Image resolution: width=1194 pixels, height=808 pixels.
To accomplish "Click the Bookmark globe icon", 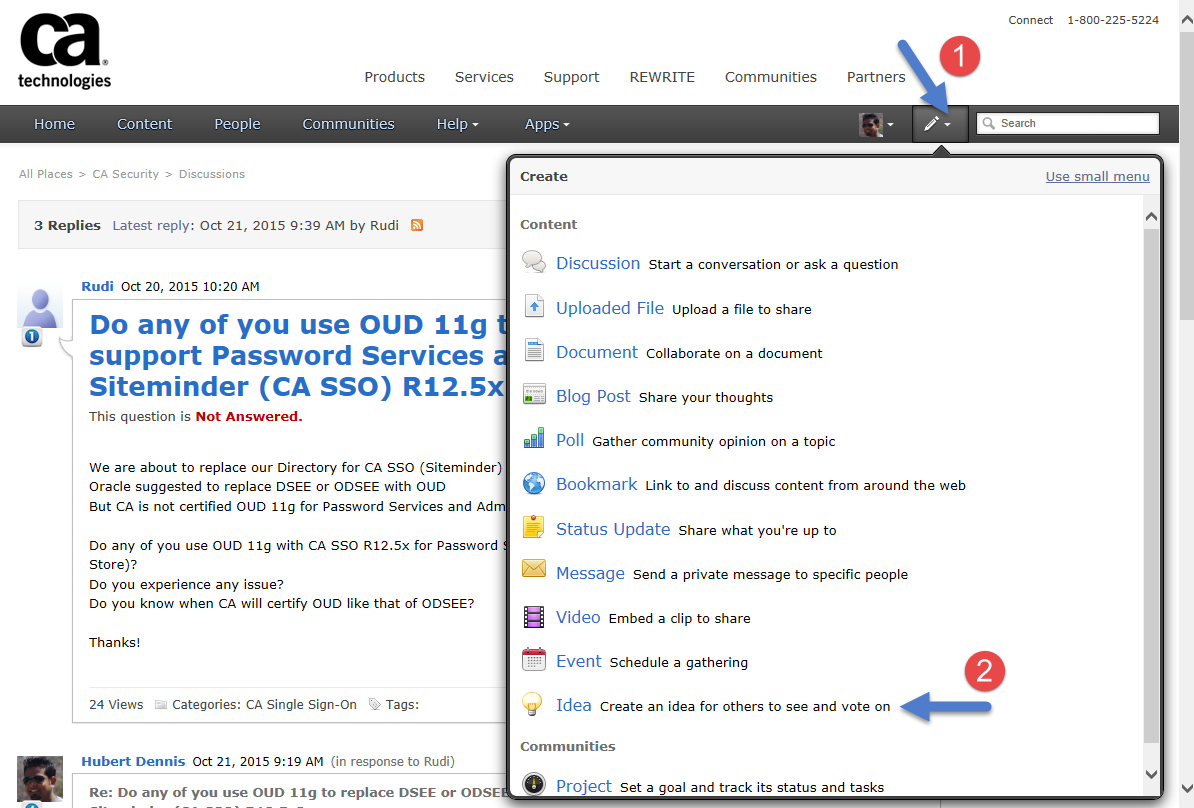I will coord(534,484).
